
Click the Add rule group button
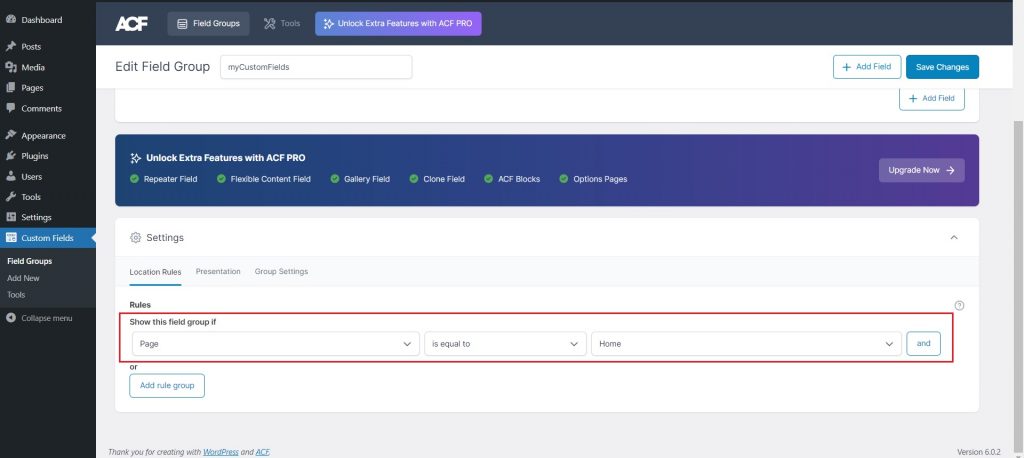(167, 385)
